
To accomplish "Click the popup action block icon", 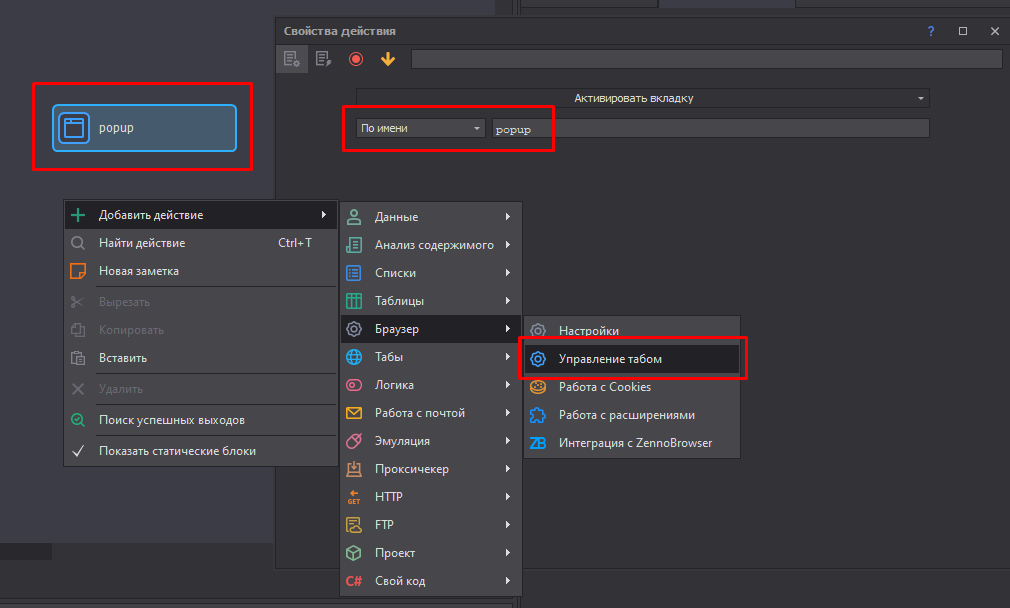I will [x=74, y=128].
